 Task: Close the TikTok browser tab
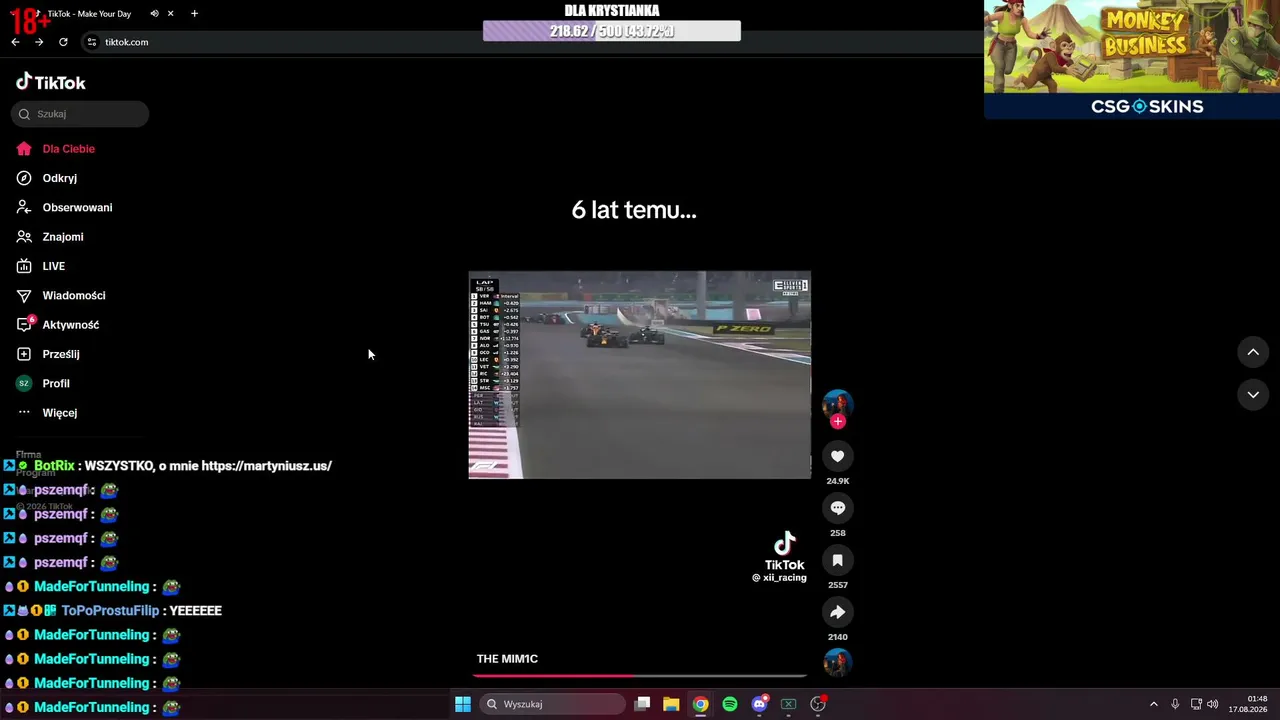click(170, 14)
